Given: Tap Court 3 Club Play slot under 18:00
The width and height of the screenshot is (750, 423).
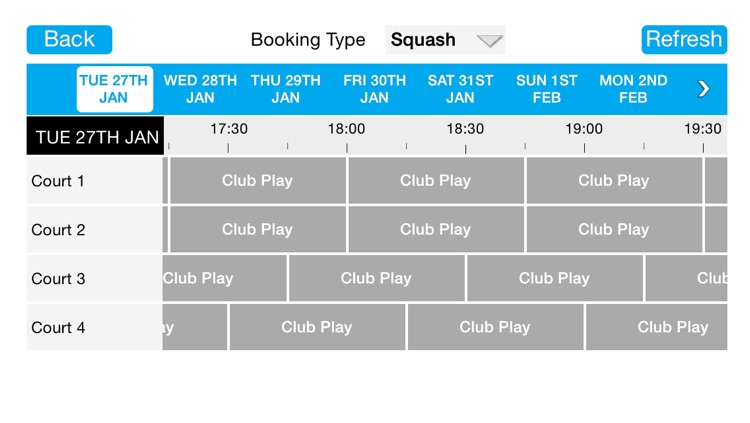Looking at the screenshot, I should (376, 278).
